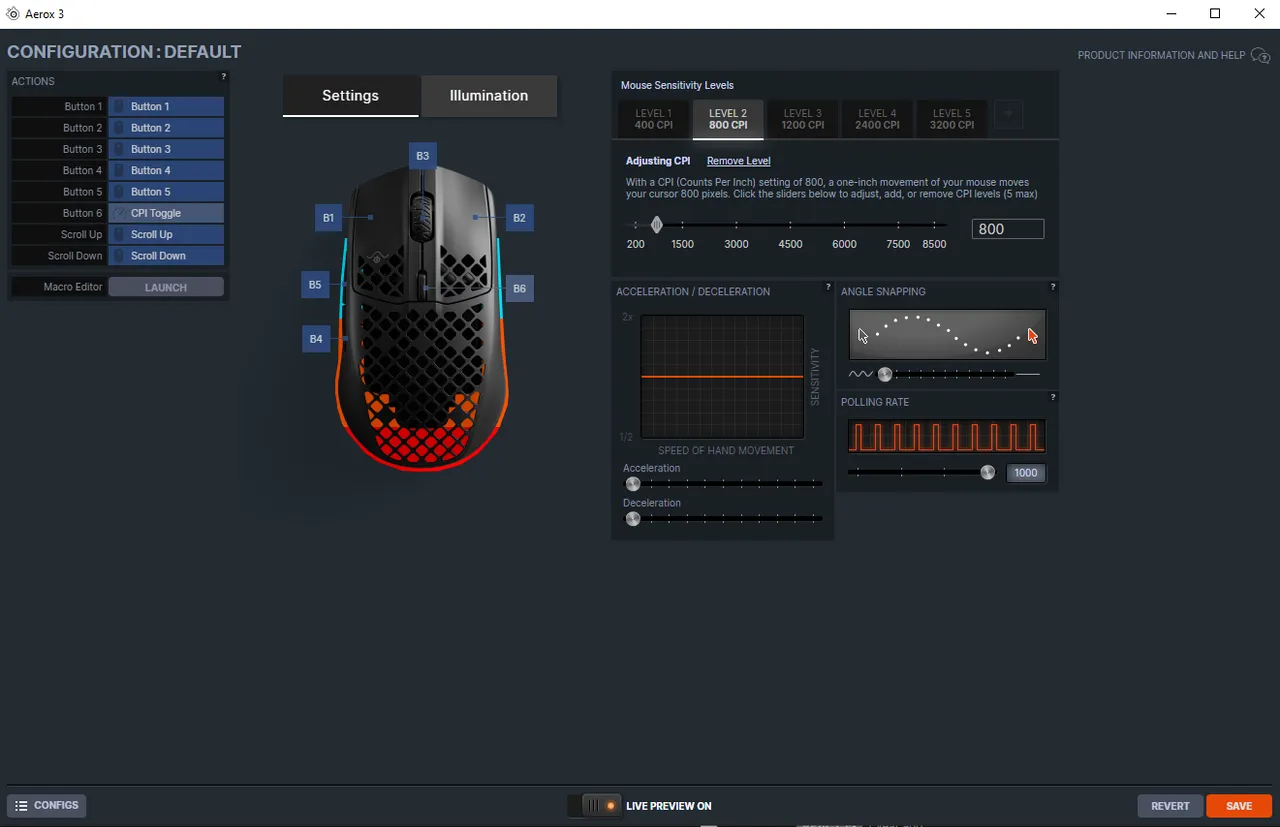
Task: Open Polling Rate help question mark
Action: (x=1053, y=397)
